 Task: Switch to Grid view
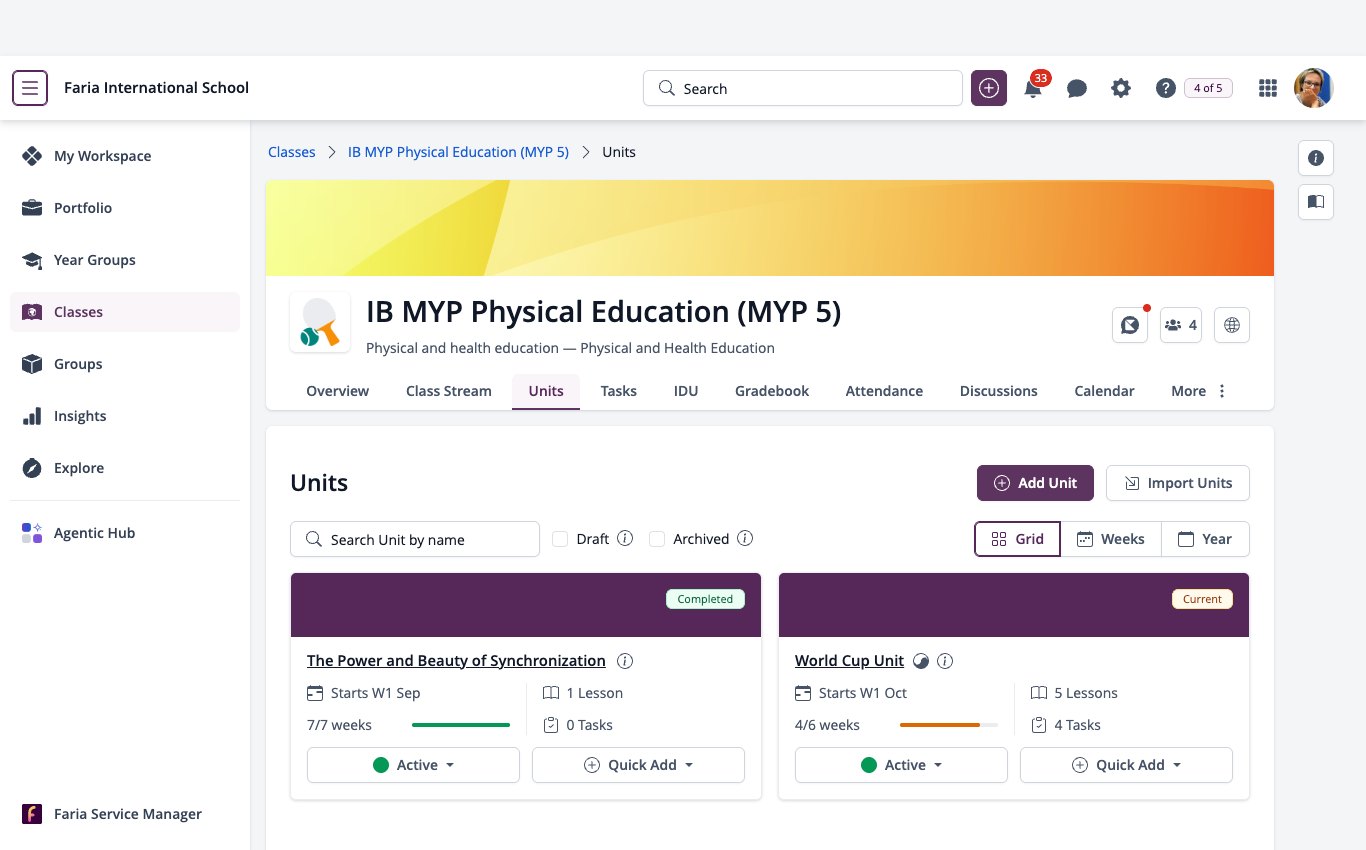[1018, 539]
